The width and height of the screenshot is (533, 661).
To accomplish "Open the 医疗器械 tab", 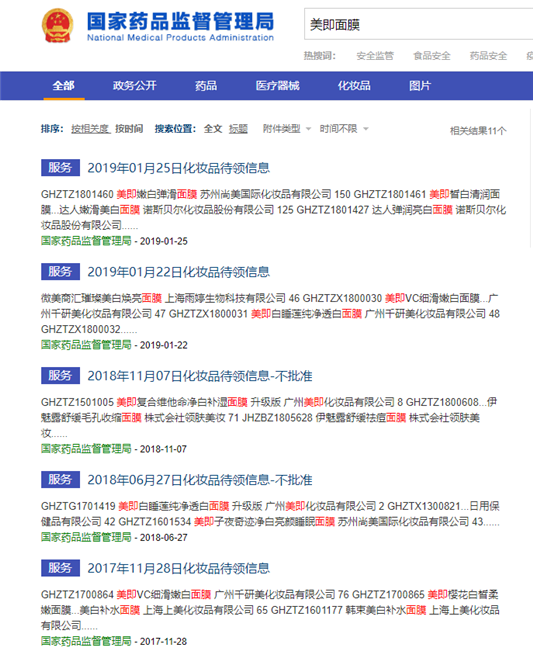I will (x=277, y=86).
